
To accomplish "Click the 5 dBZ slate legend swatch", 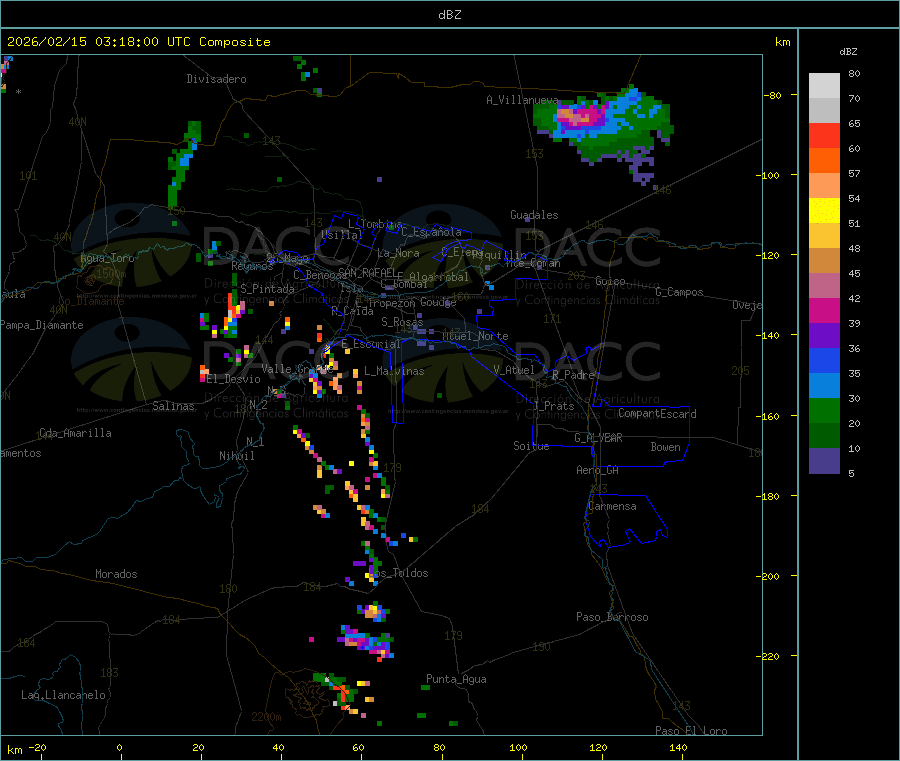I will point(824,461).
